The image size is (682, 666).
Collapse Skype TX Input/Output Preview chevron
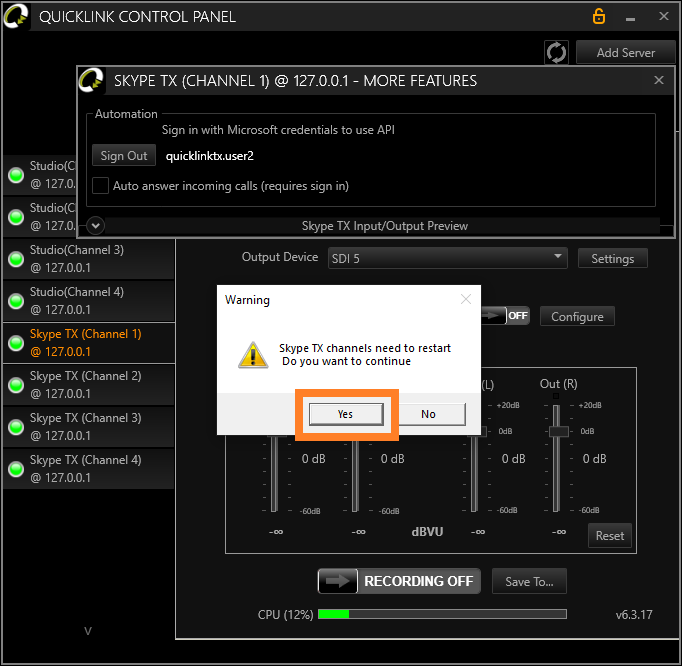coord(95,225)
